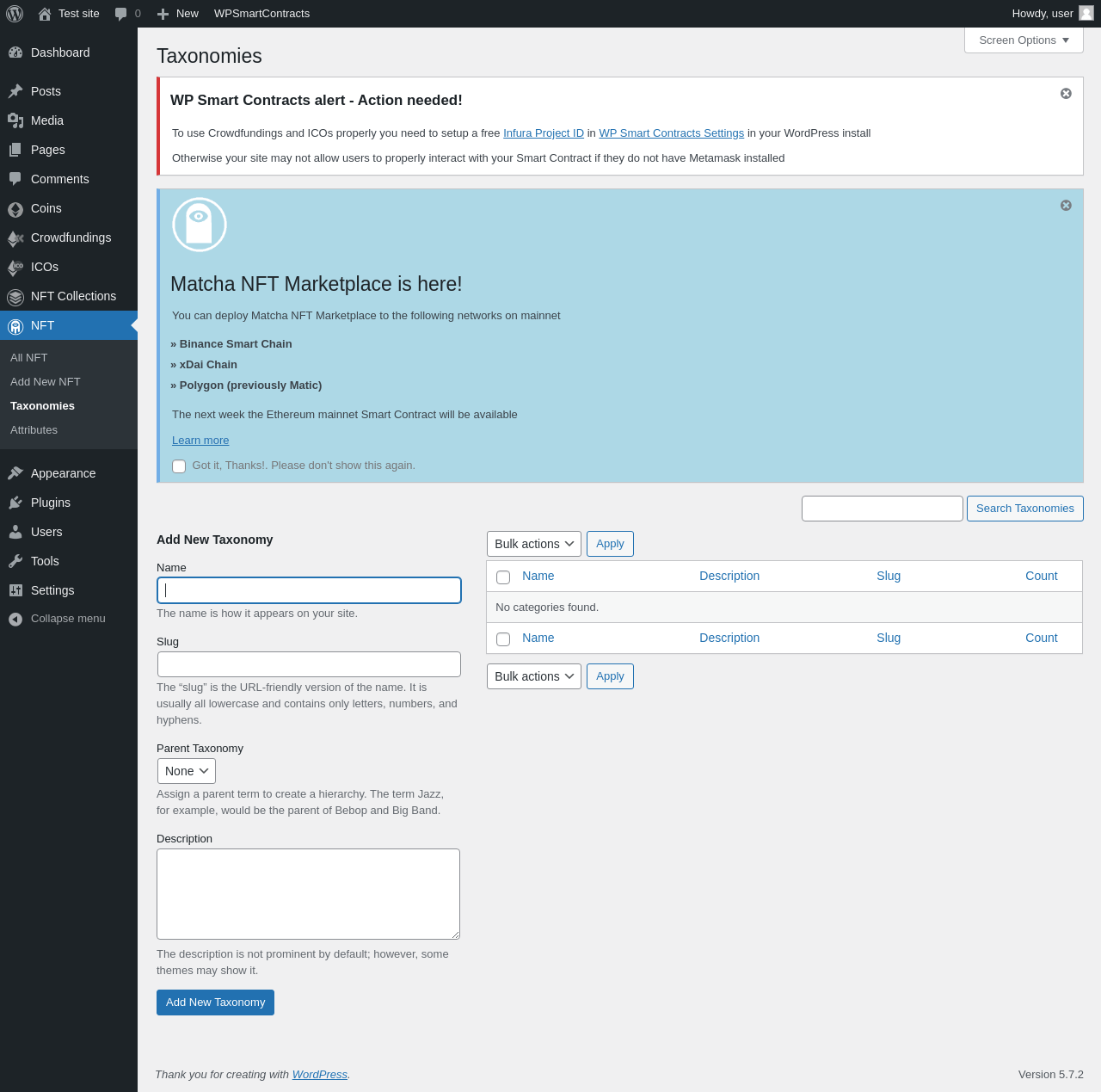Sort by Slug in table header
The image size is (1101, 1092).
coord(889,576)
